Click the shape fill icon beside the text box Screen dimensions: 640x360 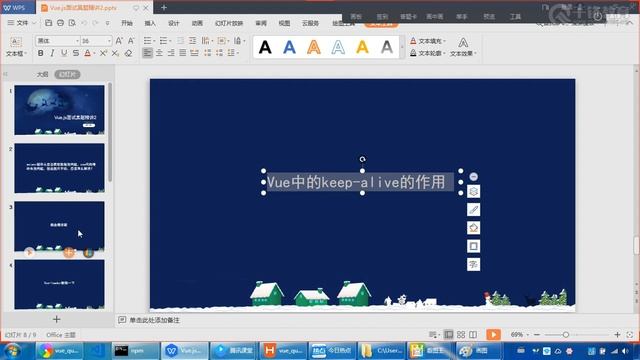pos(473,228)
